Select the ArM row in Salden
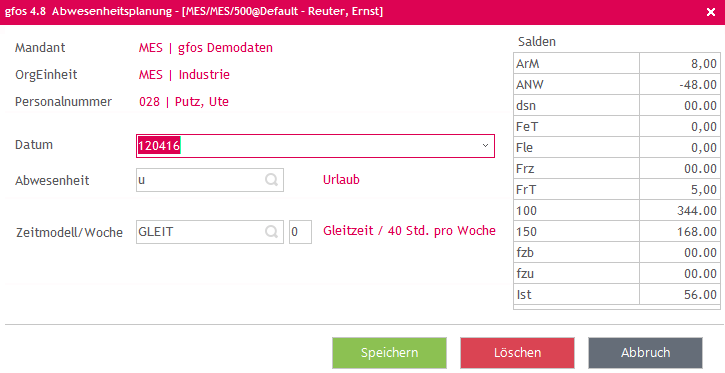Screen dimensions: 725x373 tap(617, 63)
